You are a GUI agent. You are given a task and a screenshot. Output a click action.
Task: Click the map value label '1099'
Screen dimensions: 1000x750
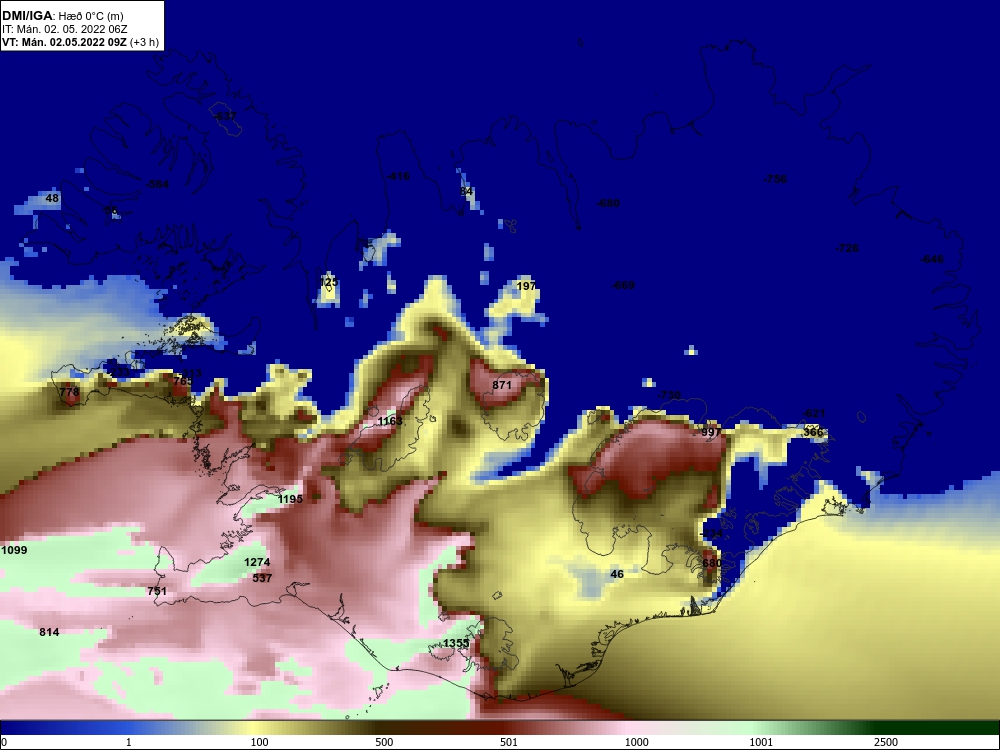point(14,550)
